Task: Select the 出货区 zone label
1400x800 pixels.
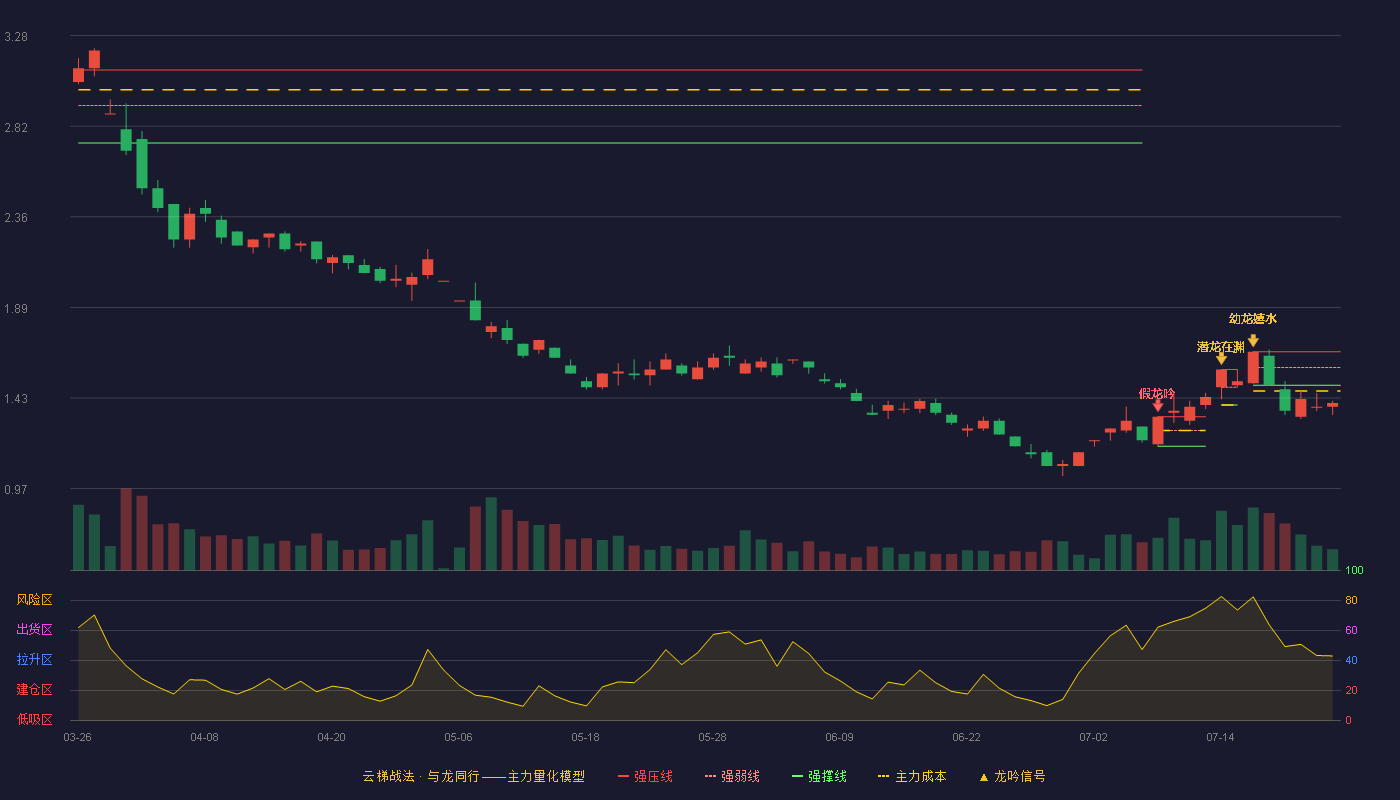Action: coord(35,630)
